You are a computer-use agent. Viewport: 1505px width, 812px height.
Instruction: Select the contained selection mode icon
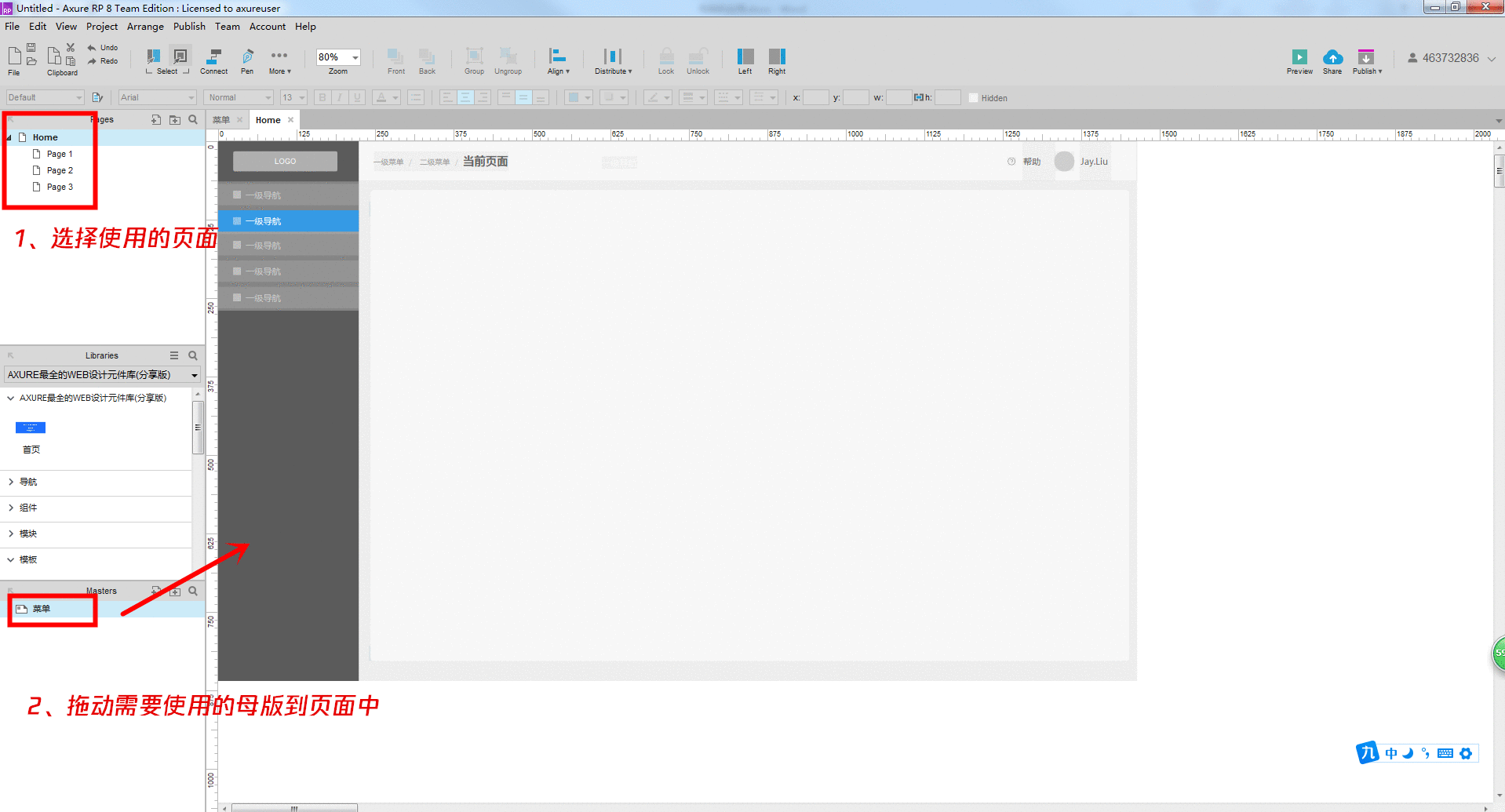tap(180, 56)
